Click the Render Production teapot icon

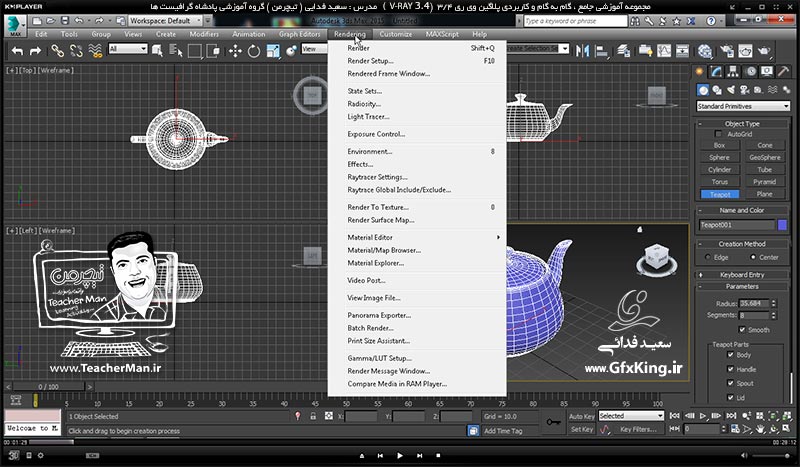click(764, 51)
